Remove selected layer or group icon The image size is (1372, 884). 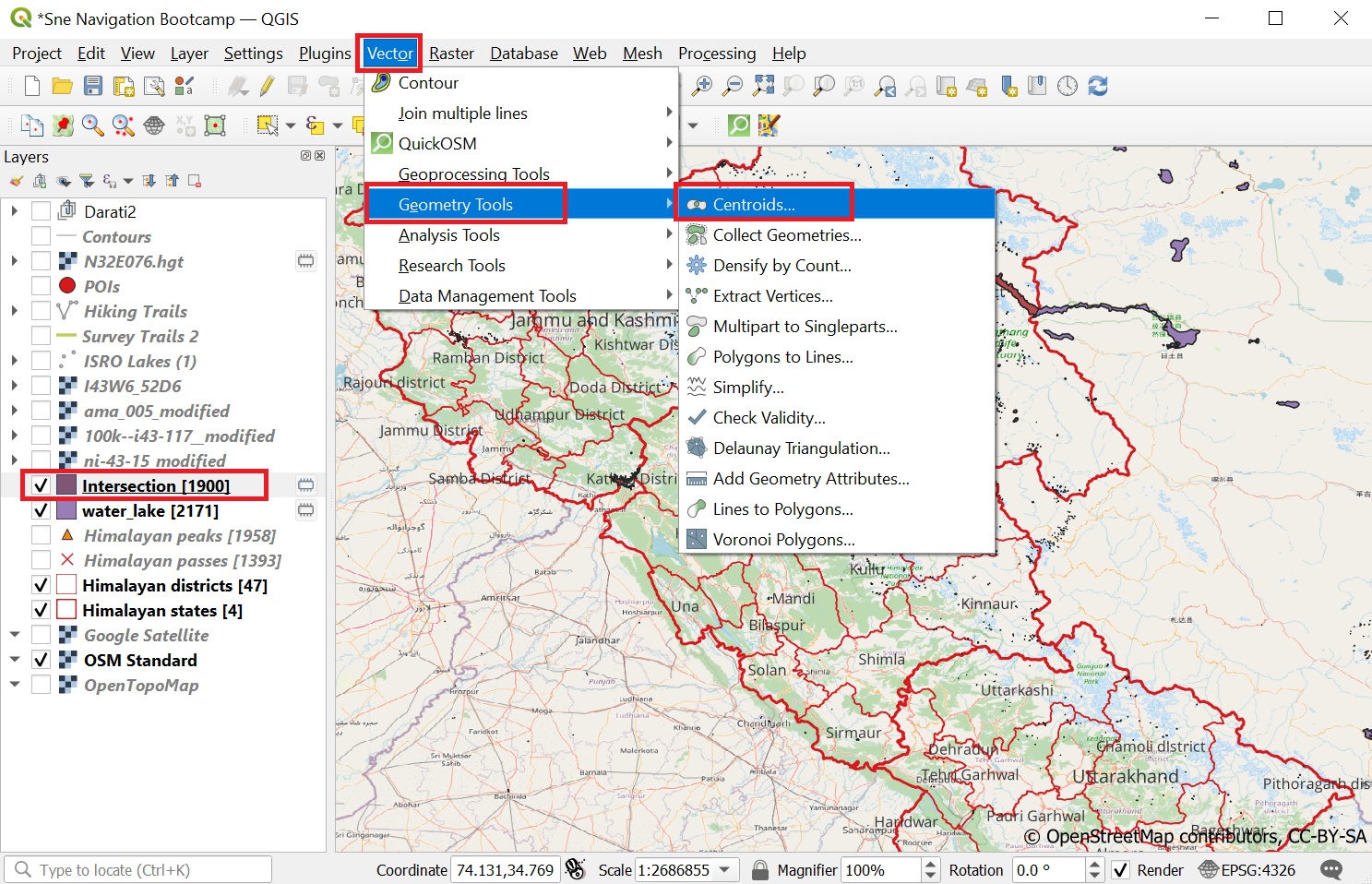[x=195, y=181]
